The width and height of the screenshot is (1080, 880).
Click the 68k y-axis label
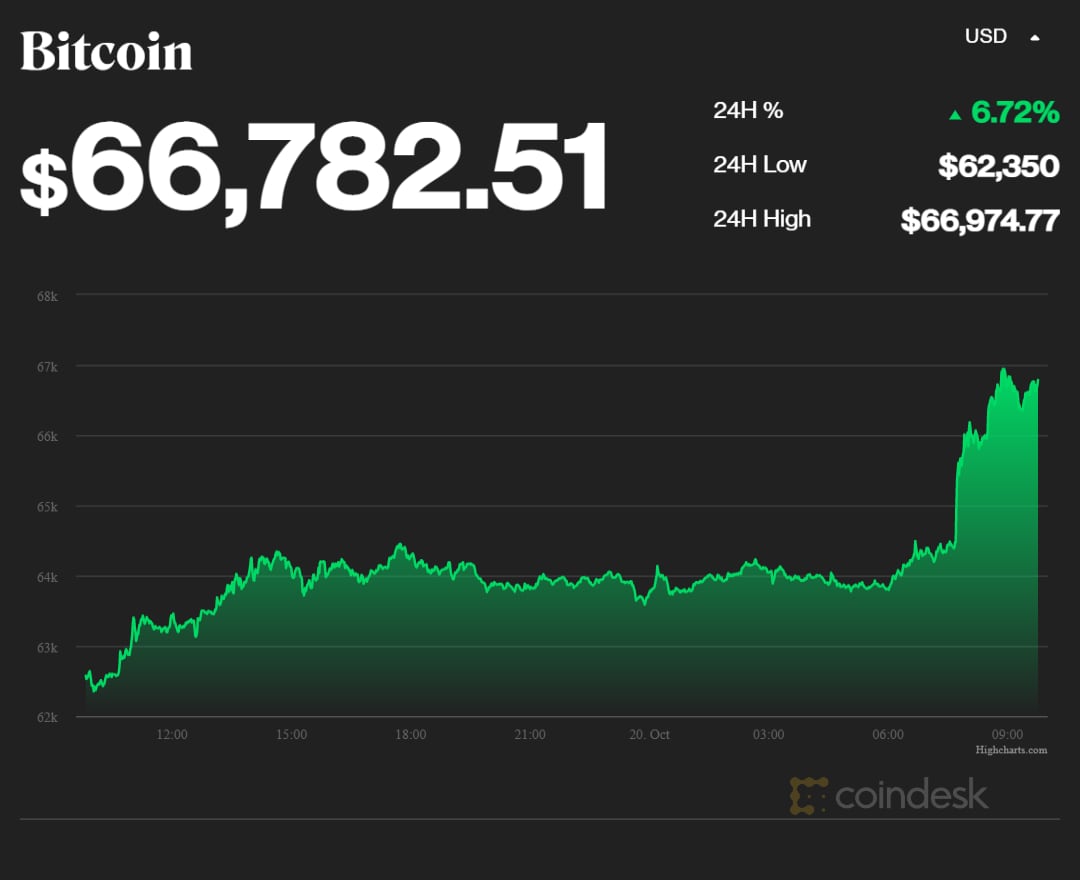(x=48, y=296)
